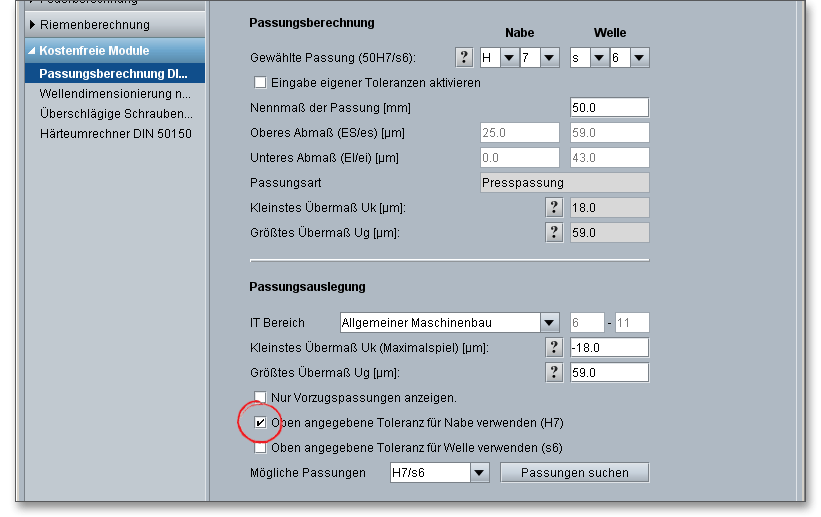Select Wellendimensionierung module in sidebar

click(115, 93)
